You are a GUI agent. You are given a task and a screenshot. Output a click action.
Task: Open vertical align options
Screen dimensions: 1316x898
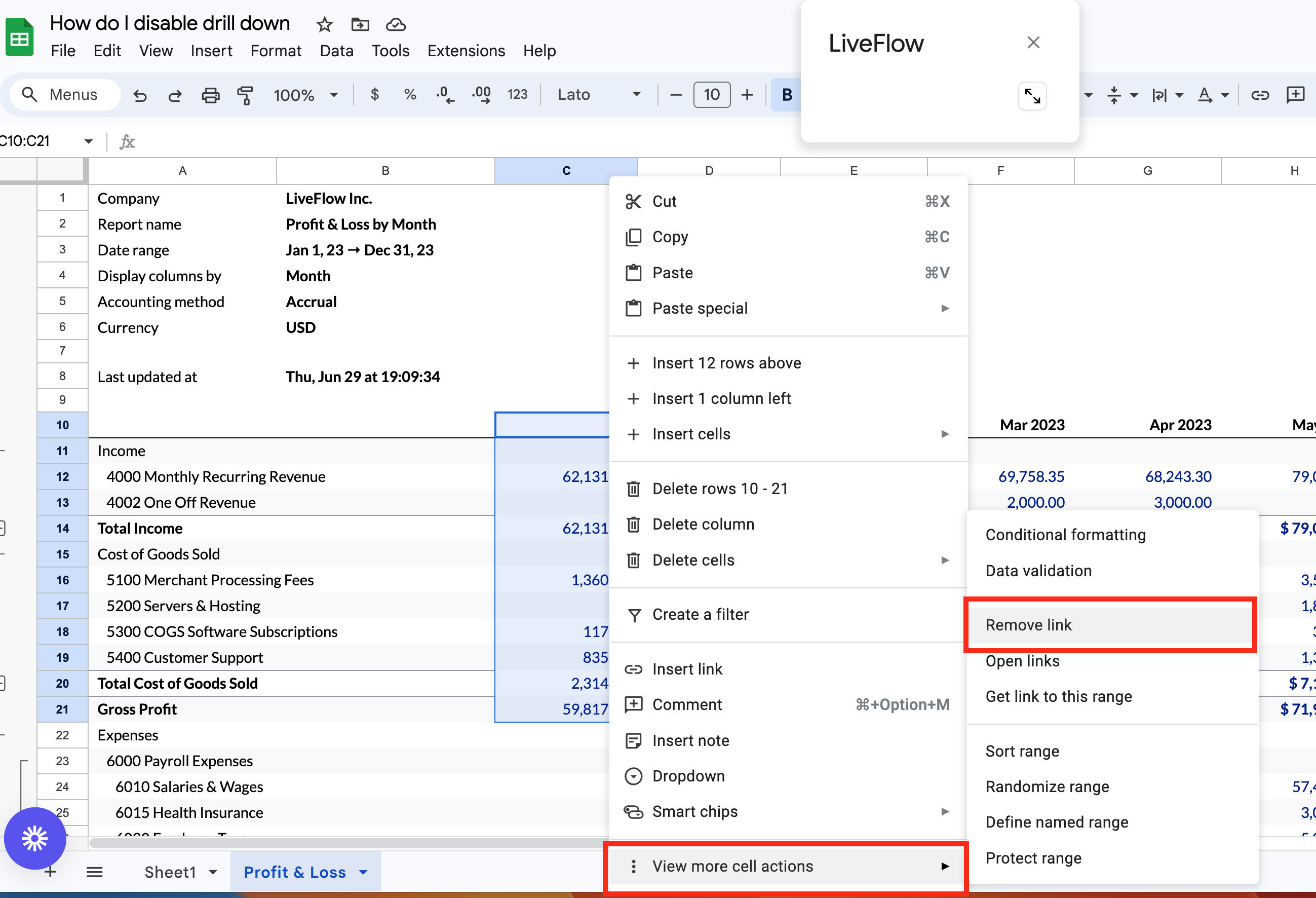[x=1121, y=95]
